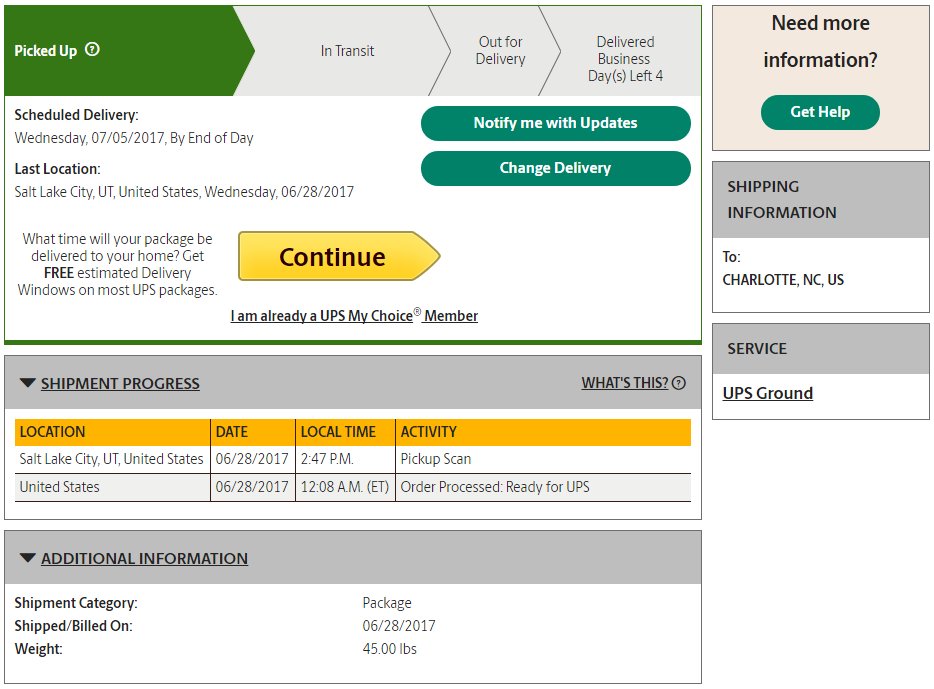934x689 pixels.
Task: Open the ADDITIONAL INFORMATION heading link
Action: pos(144,559)
